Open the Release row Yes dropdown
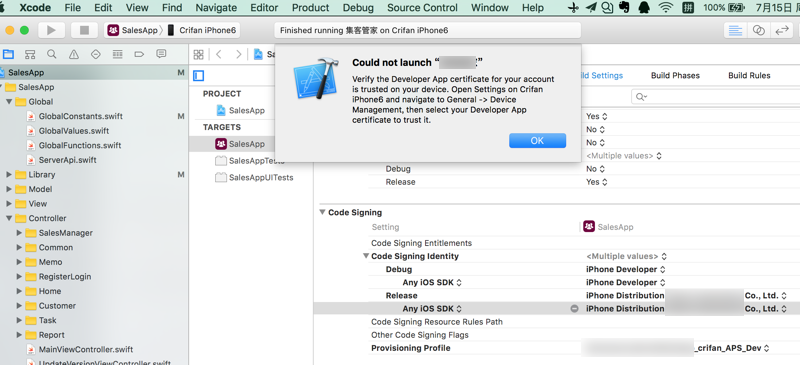Viewport: 800px width, 365px height. click(597, 182)
